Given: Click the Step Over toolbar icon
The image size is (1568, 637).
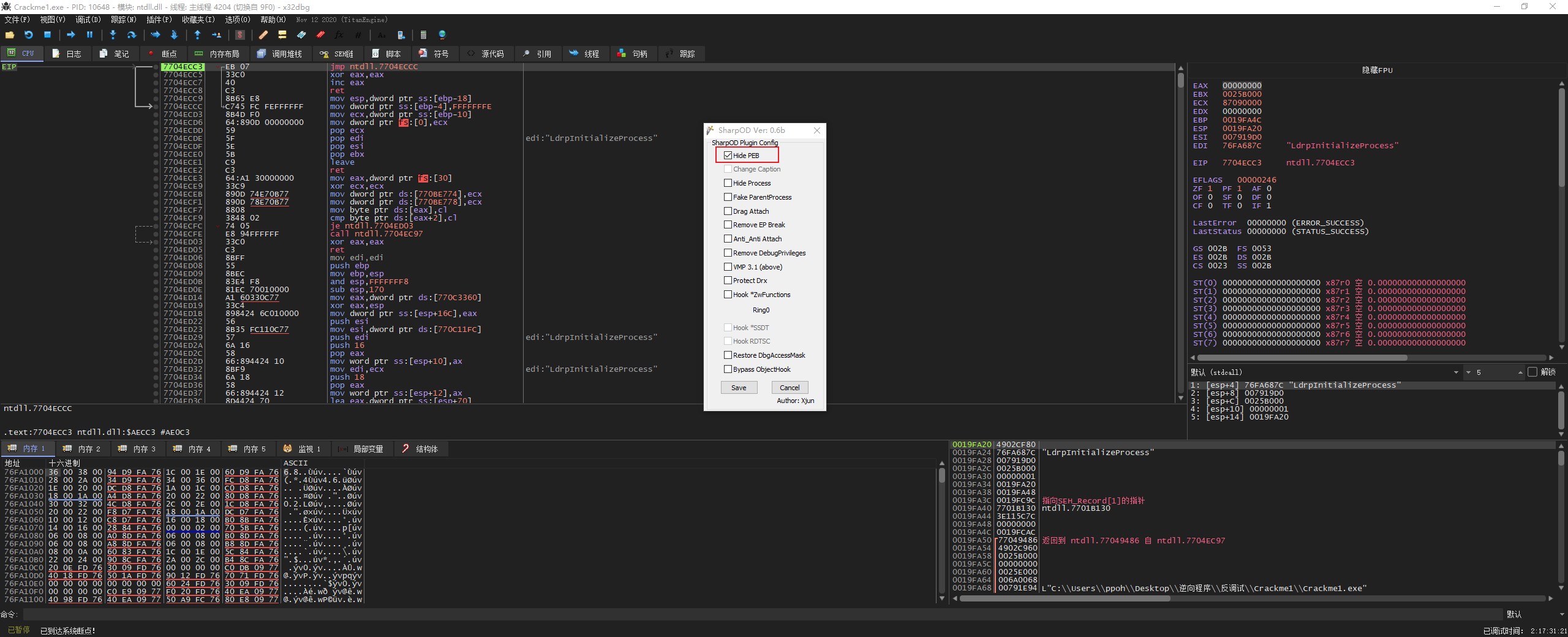Looking at the screenshot, I should pos(131,35).
